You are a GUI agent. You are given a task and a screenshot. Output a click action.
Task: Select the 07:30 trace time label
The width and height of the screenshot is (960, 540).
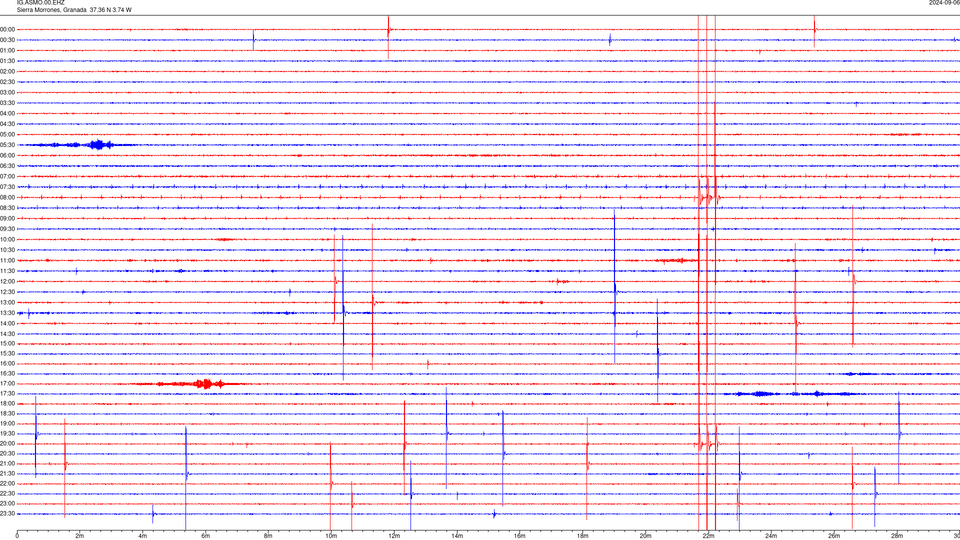tap(8, 187)
